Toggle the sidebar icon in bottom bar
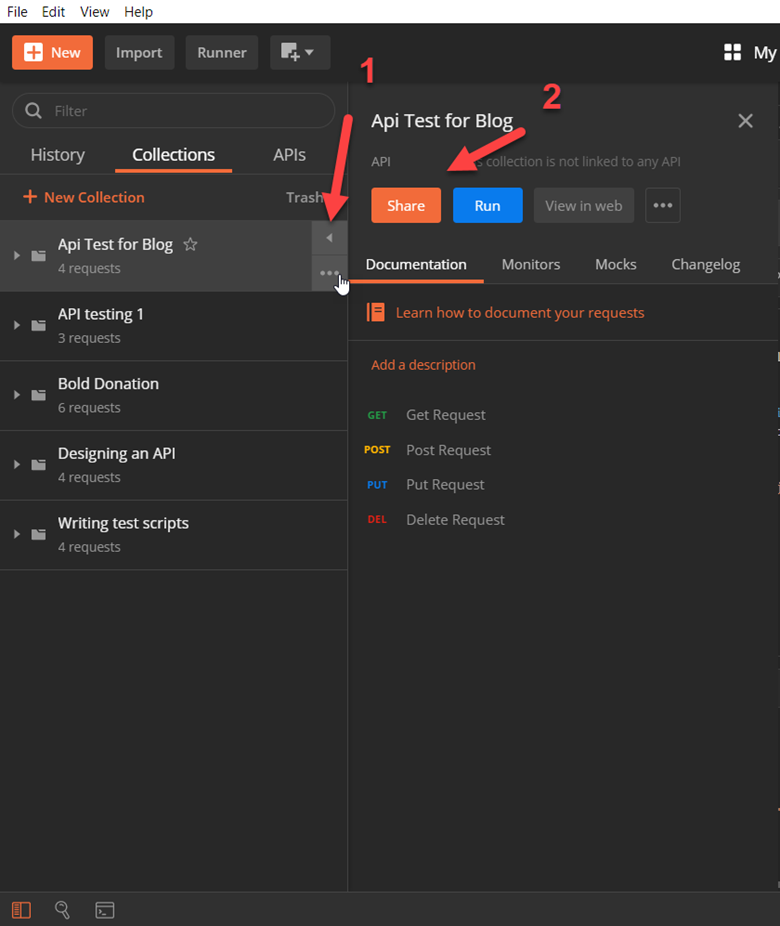Viewport: 780px width, 926px height. pos(21,909)
